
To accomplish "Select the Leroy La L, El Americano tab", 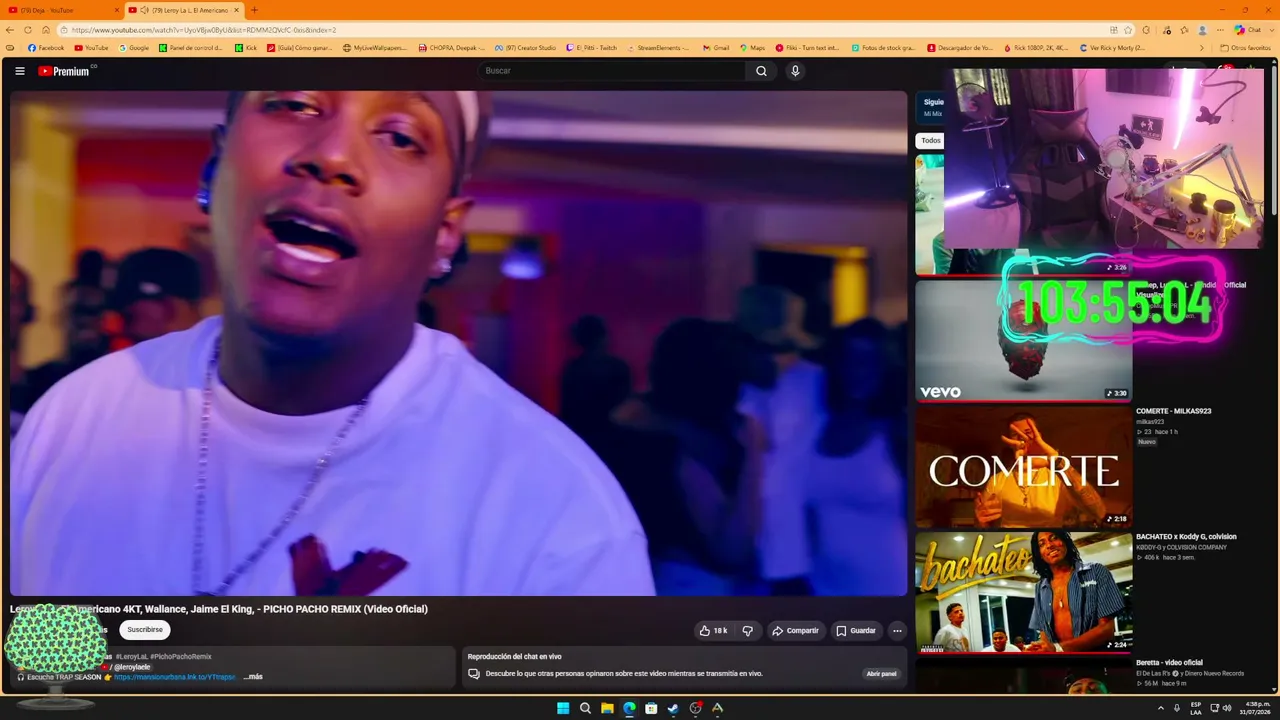I will pos(183,10).
